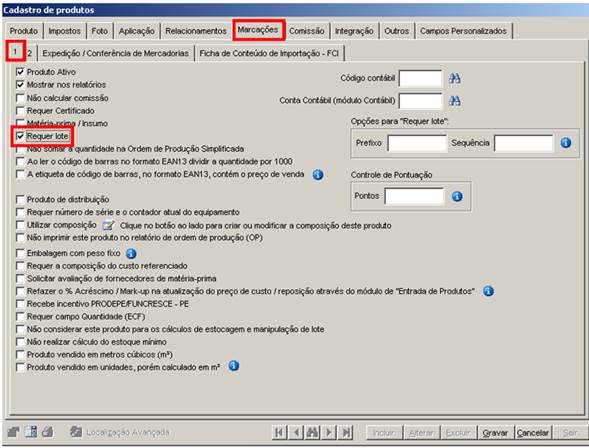Uncheck Produto Ativo checkbox

point(20,72)
